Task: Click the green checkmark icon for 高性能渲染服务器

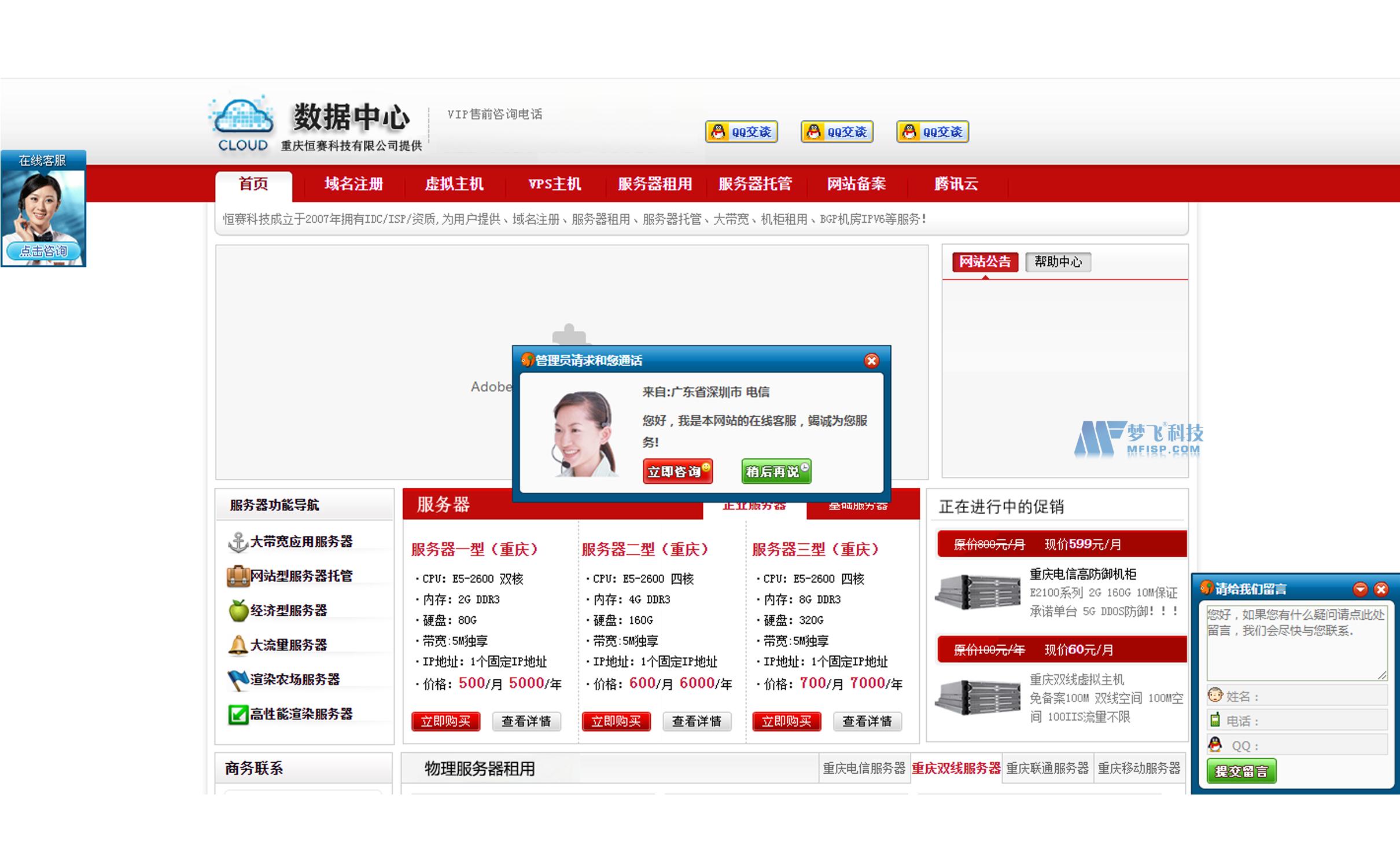Action: (x=238, y=714)
